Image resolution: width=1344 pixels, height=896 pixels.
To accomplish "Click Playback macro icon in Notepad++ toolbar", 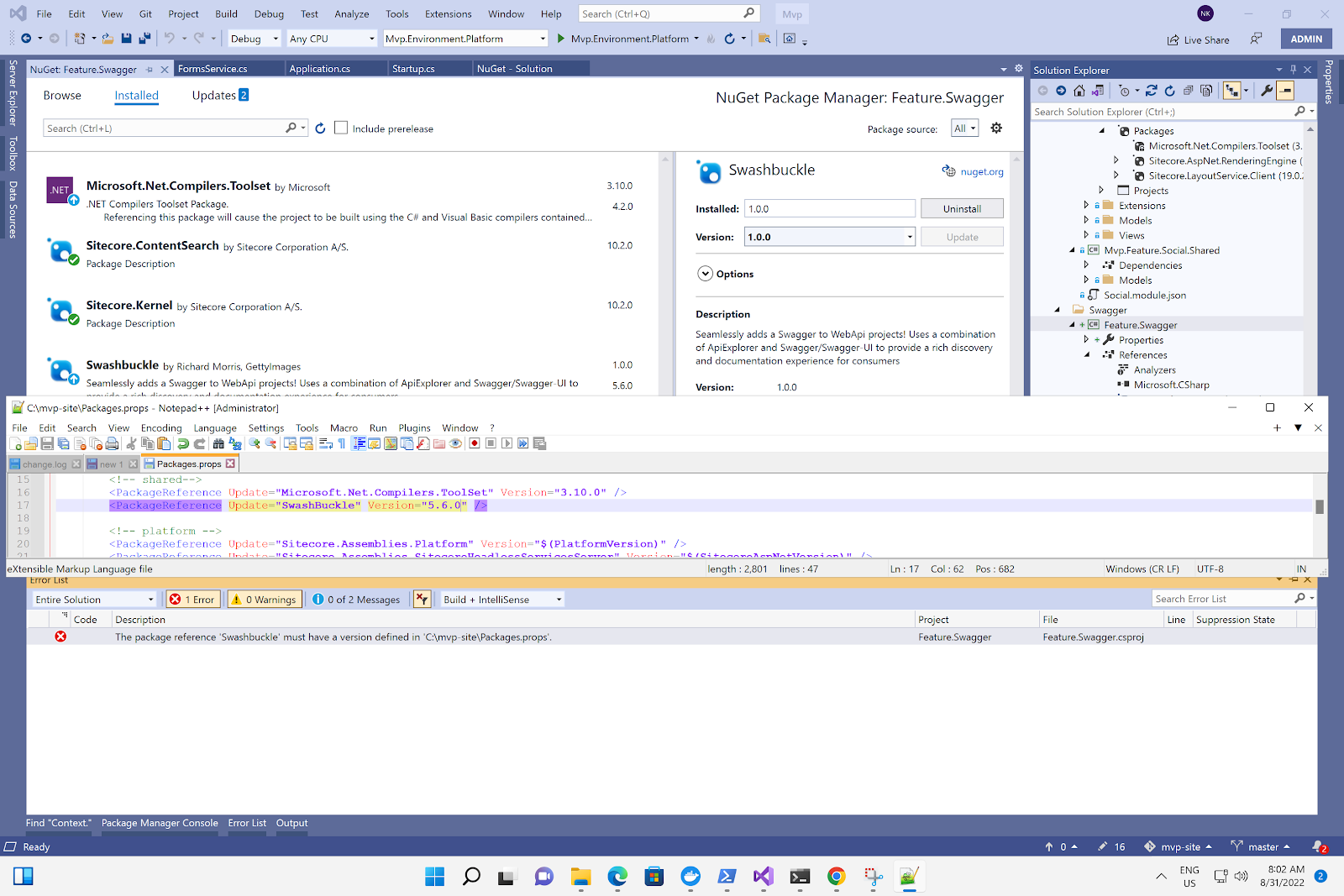I will pos(507,443).
